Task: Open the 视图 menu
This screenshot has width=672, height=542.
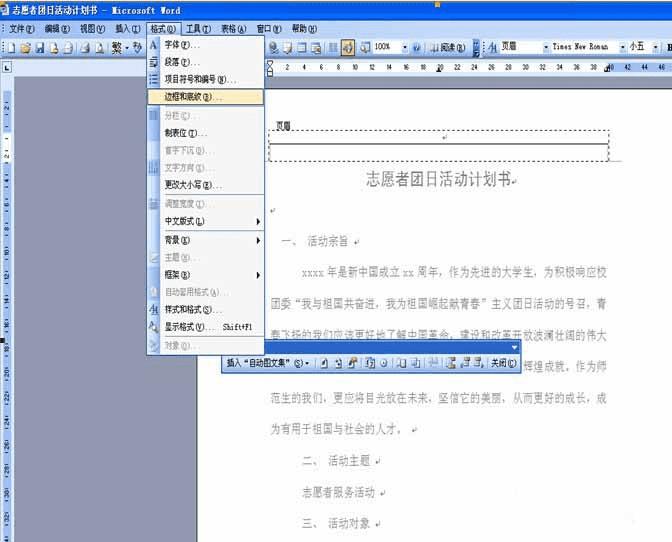Action: tap(92, 29)
